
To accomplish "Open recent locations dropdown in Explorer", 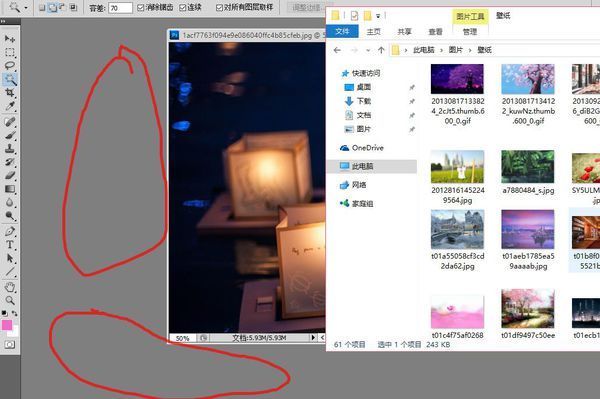I will pos(368,50).
